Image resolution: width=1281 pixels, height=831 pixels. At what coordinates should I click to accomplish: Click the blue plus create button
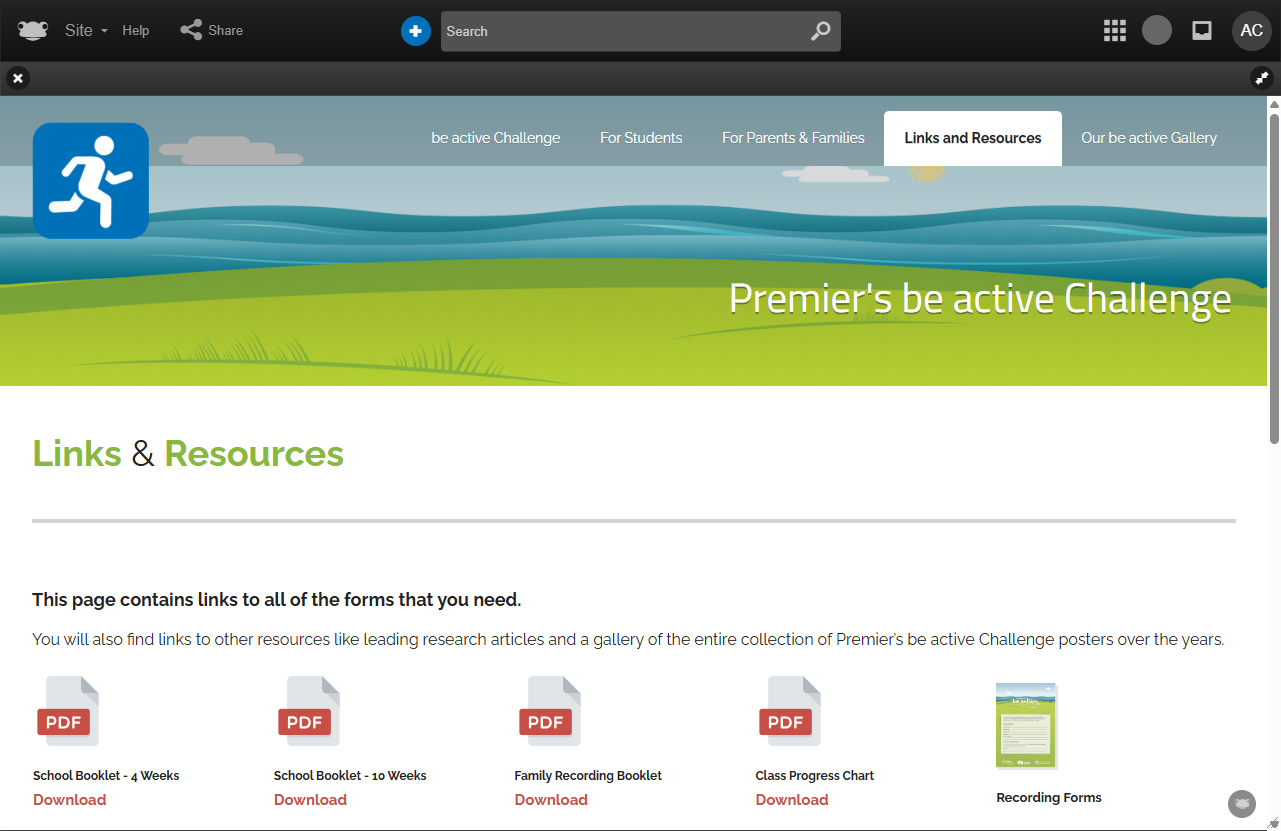[x=416, y=31]
